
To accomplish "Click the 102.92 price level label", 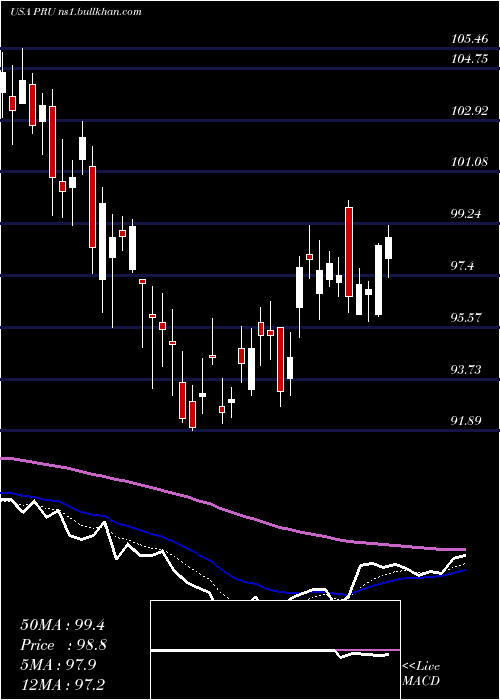I will coord(469,110).
